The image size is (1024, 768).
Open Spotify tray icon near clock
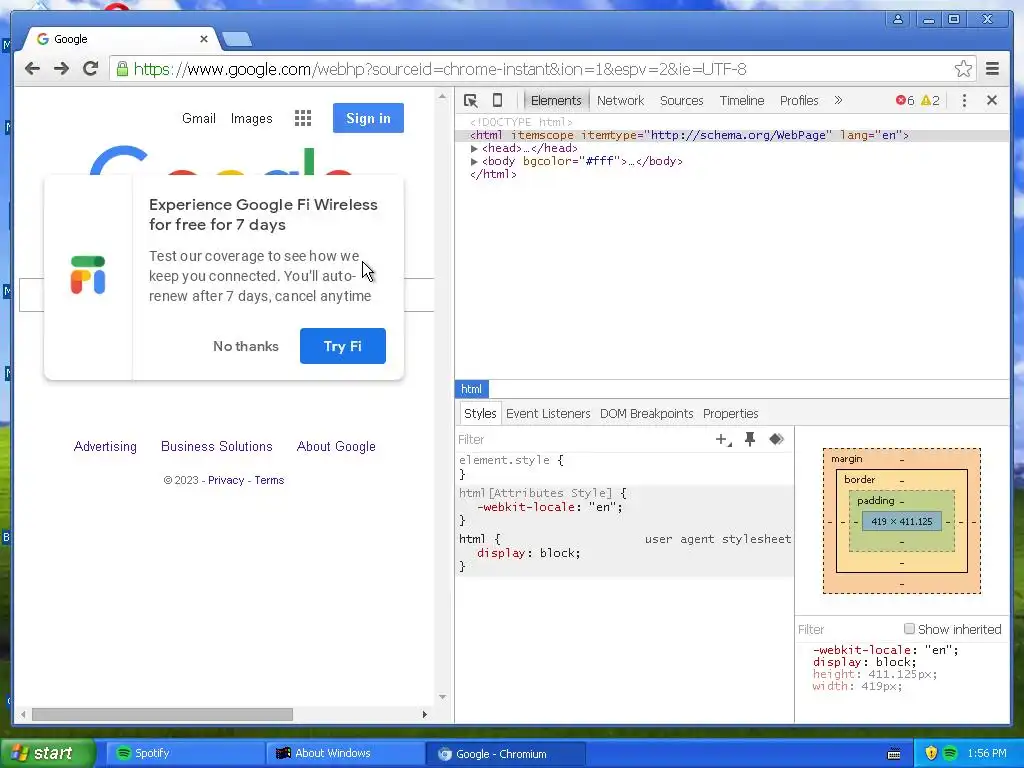tap(950, 753)
